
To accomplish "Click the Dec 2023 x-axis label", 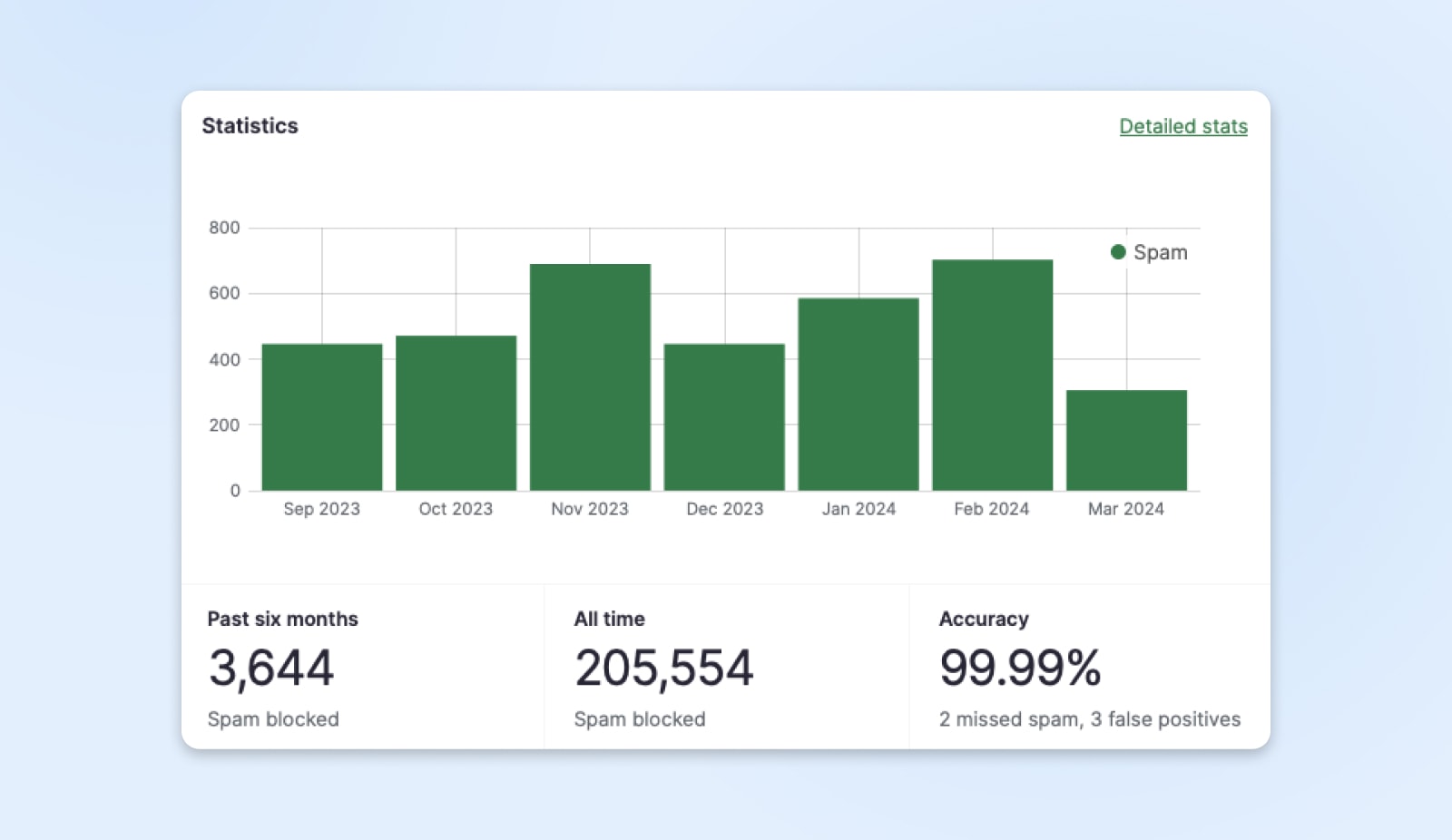I will point(724,509).
